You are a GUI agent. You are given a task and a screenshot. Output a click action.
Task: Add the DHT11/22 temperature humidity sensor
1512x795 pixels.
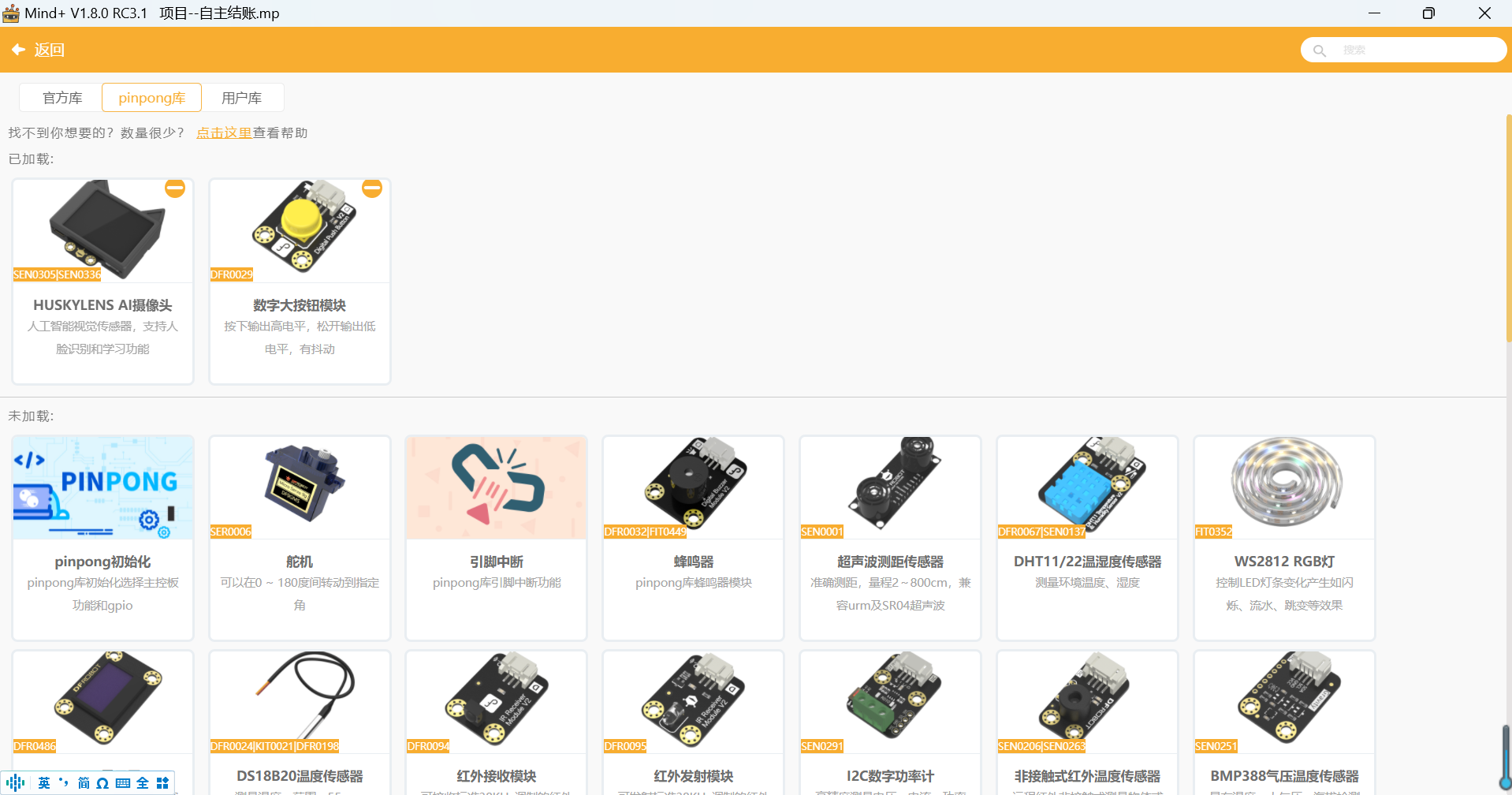click(1088, 538)
